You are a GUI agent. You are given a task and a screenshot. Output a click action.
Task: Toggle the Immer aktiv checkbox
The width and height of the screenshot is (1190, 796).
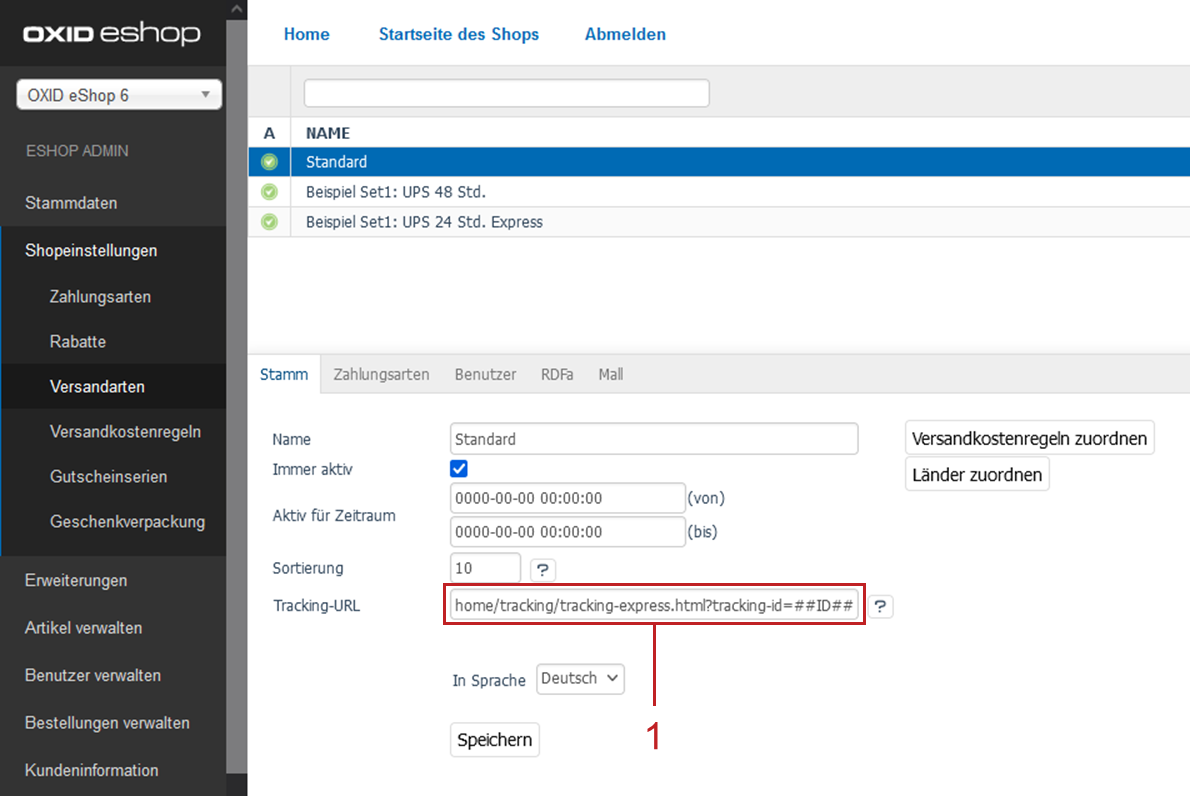tap(459, 468)
